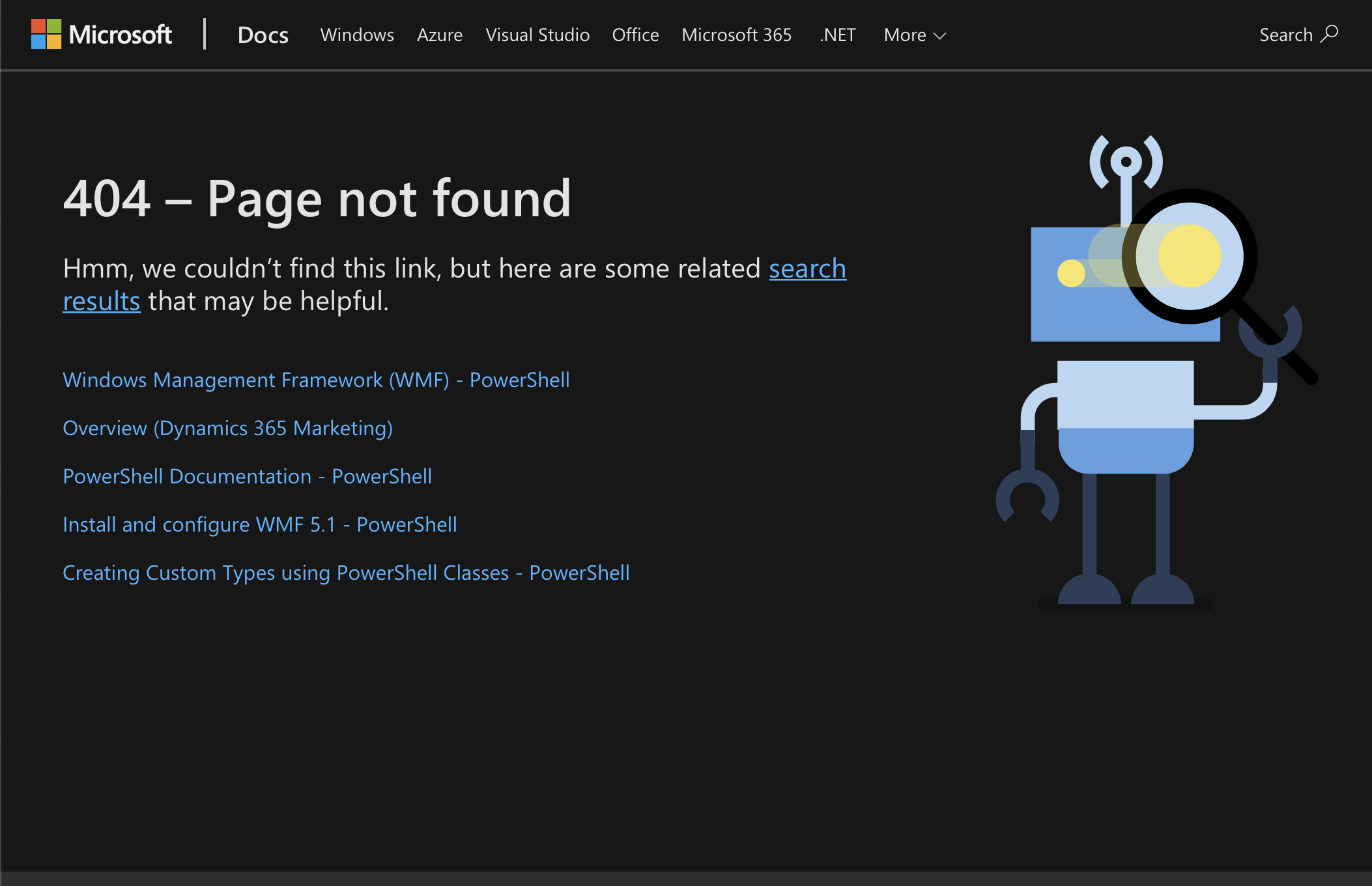Choose Microsoft 365 in the header

pos(736,35)
